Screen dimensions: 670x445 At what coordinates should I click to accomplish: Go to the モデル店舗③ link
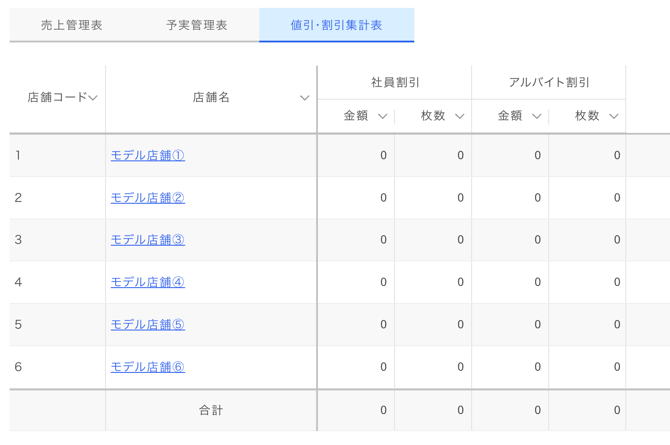(147, 240)
